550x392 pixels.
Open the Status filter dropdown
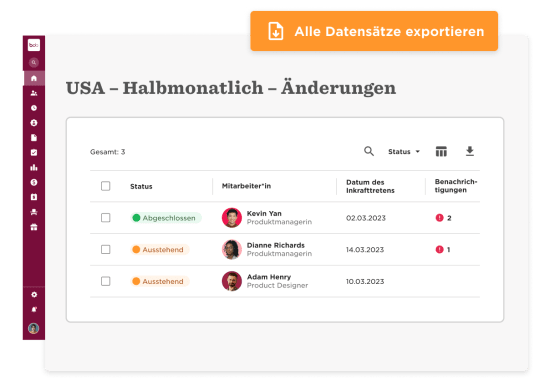[404, 151]
